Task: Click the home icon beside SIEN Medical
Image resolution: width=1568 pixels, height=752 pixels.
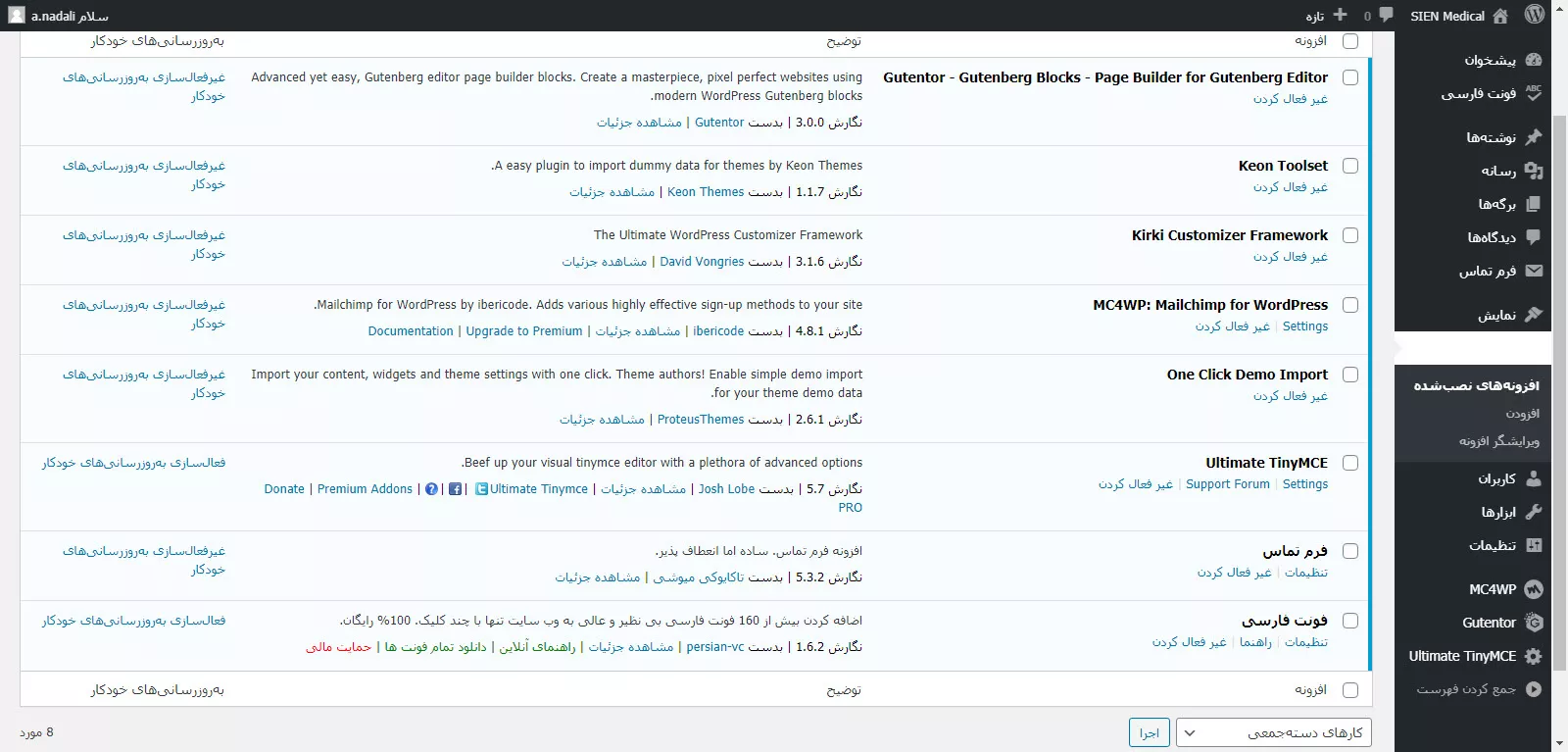Action: [1499, 16]
